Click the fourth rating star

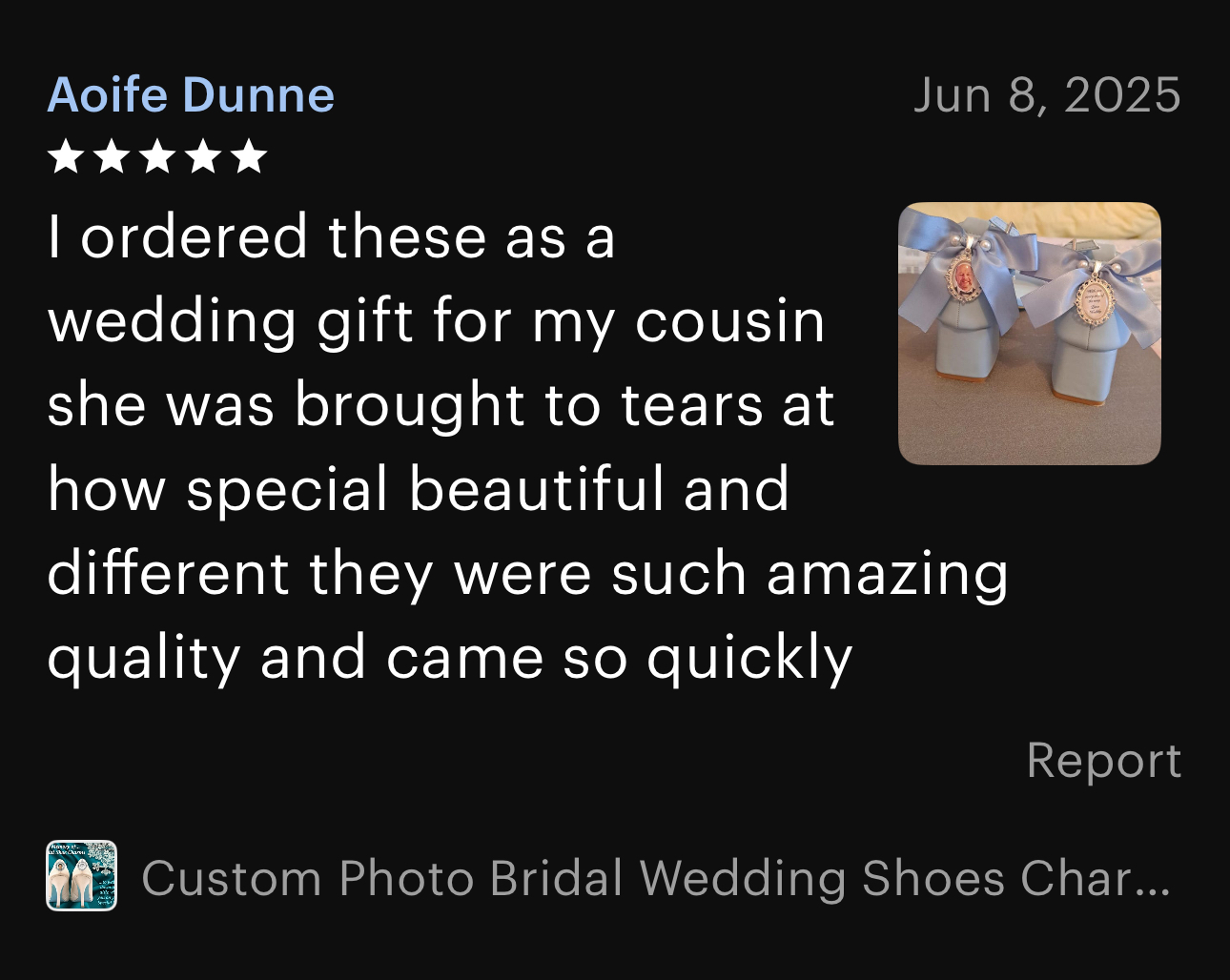[x=203, y=156]
